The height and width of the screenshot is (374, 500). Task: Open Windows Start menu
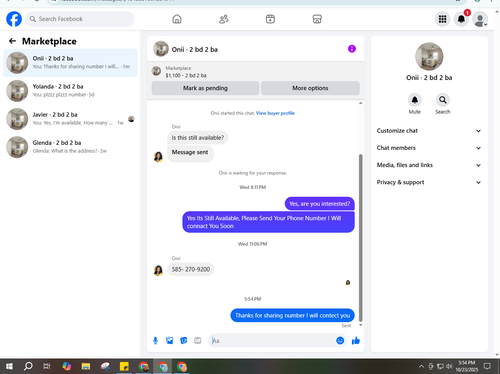(9, 366)
